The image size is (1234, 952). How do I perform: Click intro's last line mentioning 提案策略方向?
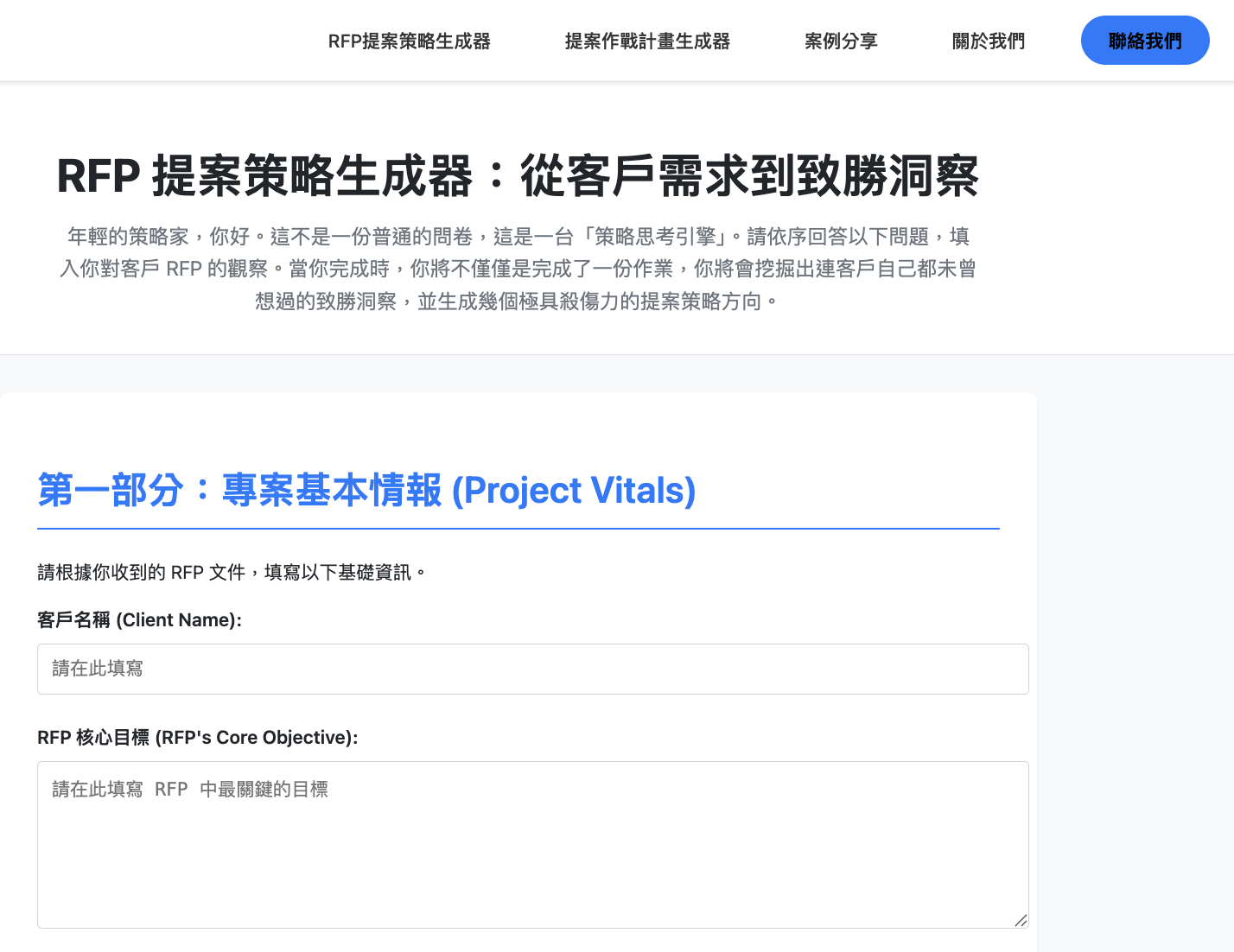tap(518, 301)
